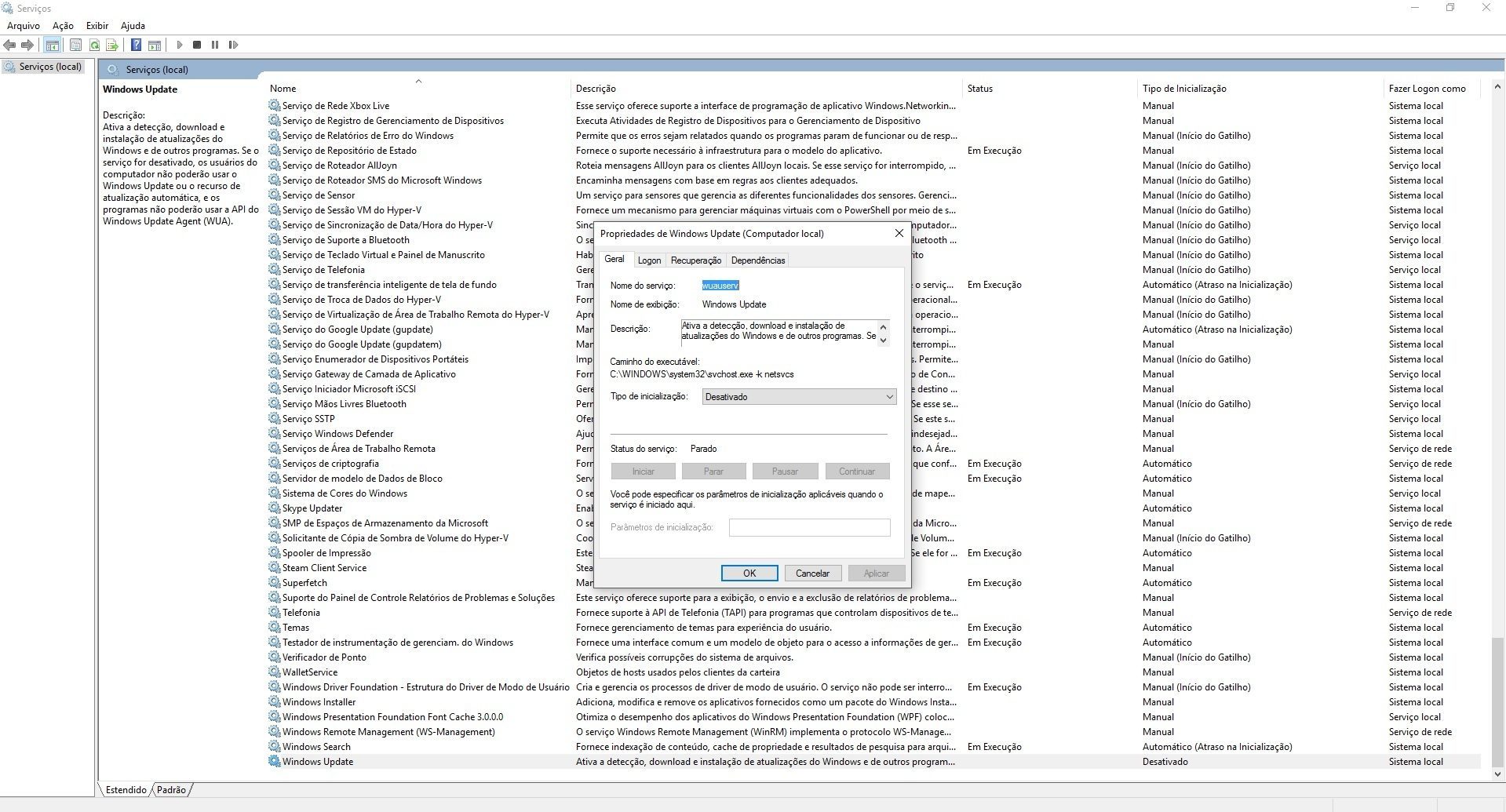Click the Stop Service square icon
The height and width of the screenshot is (812, 1506).
pos(197,45)
